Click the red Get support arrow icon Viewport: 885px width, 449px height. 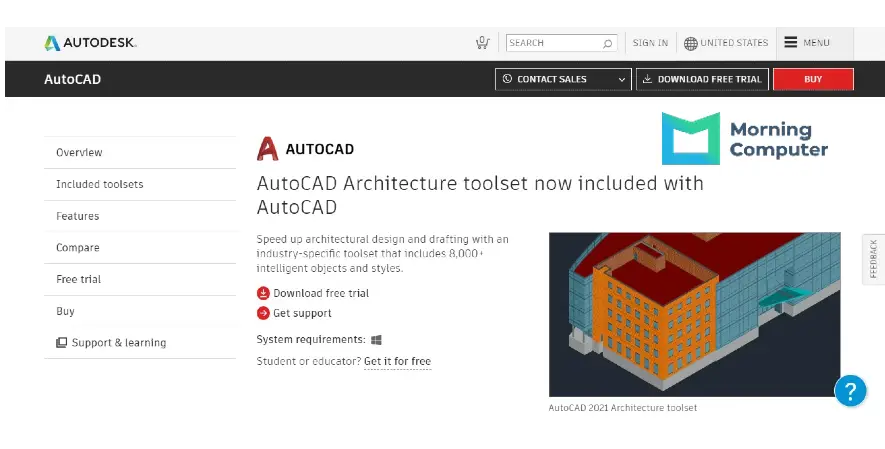pos(263,313)
